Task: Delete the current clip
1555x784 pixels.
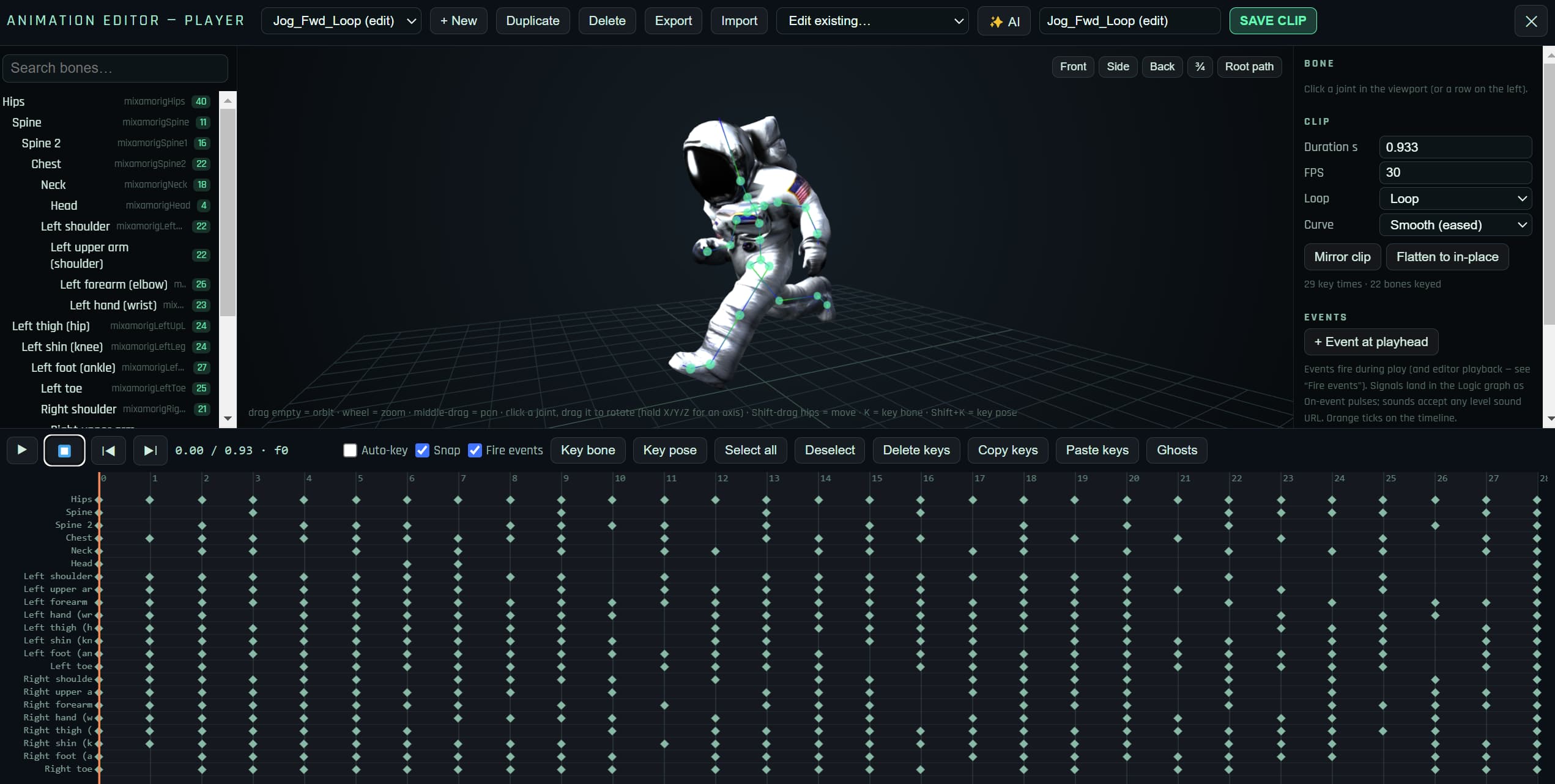Action: click(x=607, y=21)
